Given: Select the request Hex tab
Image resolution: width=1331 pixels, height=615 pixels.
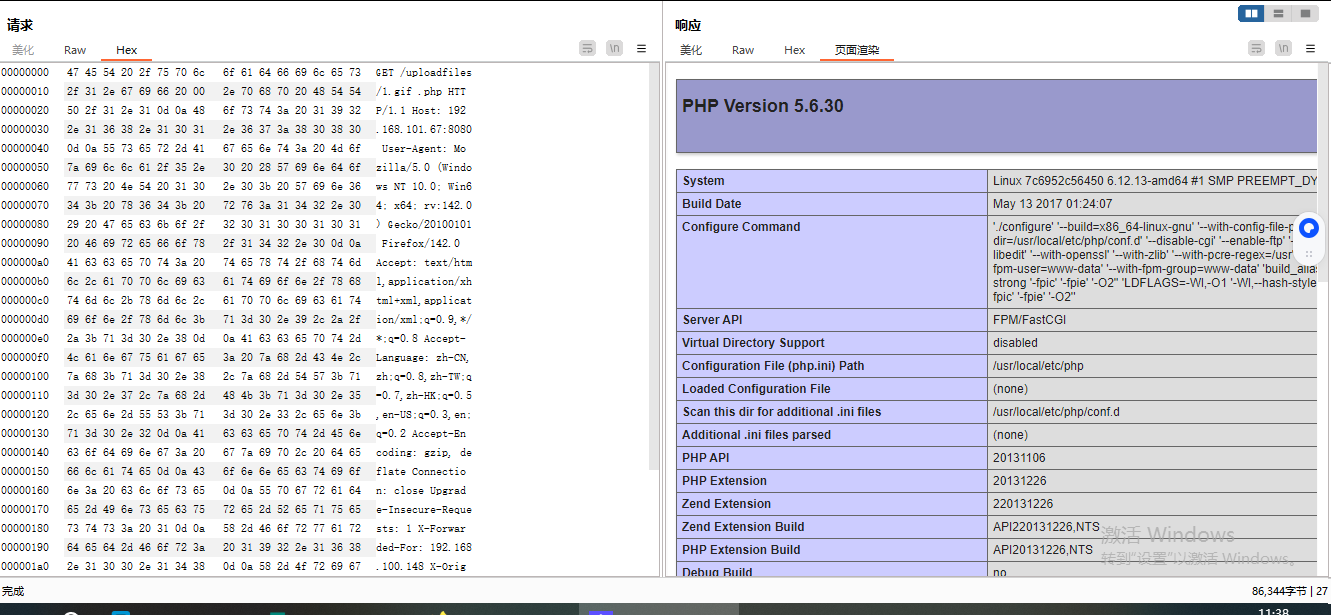Looking at the screenshot, I should click(127, 50).
